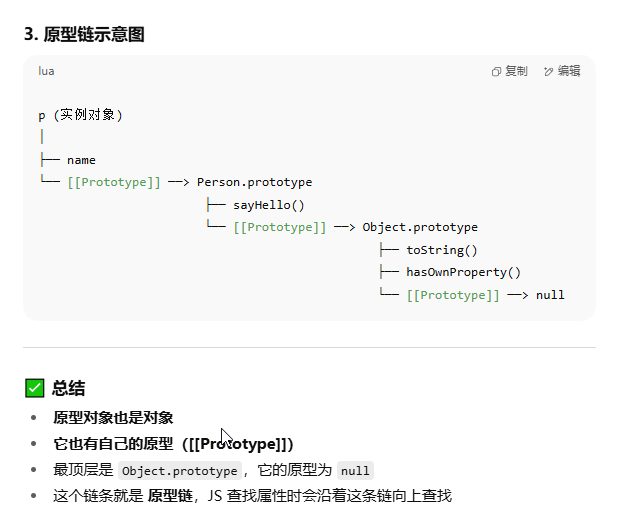Click the copy icon in code block header
Viewport: 623px width, 532px height.
point(496,72)
